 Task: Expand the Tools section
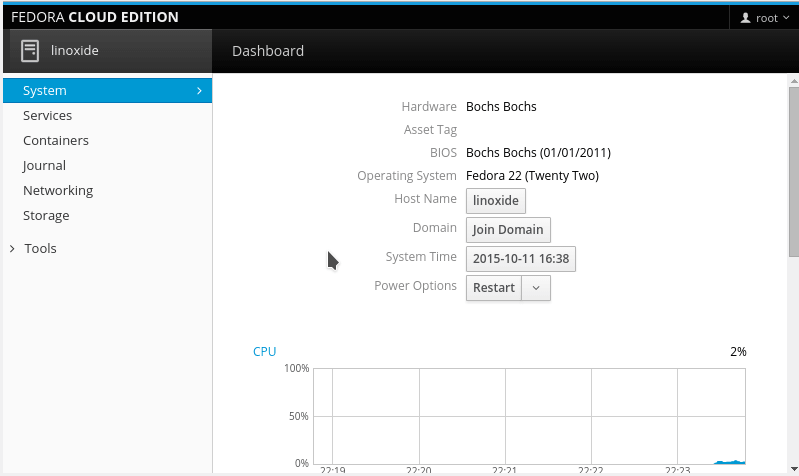pos(40,249)
